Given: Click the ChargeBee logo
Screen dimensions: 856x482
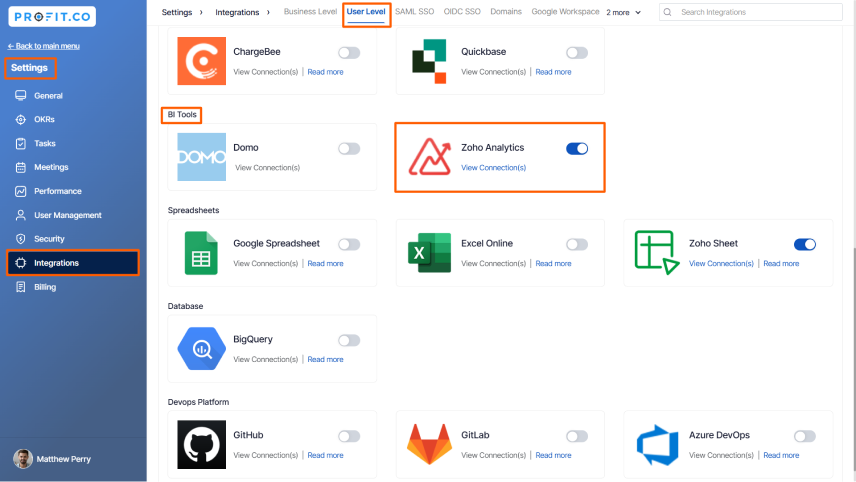Looking at the screenshot, I should (201, 61).
